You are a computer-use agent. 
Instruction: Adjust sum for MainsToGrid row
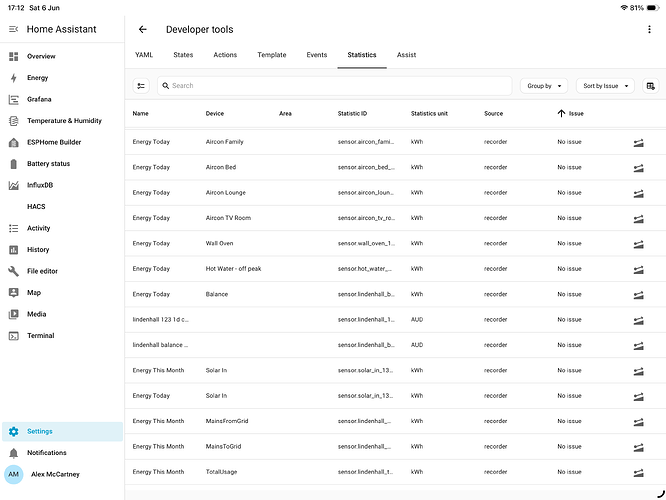(x=638, y=448)
